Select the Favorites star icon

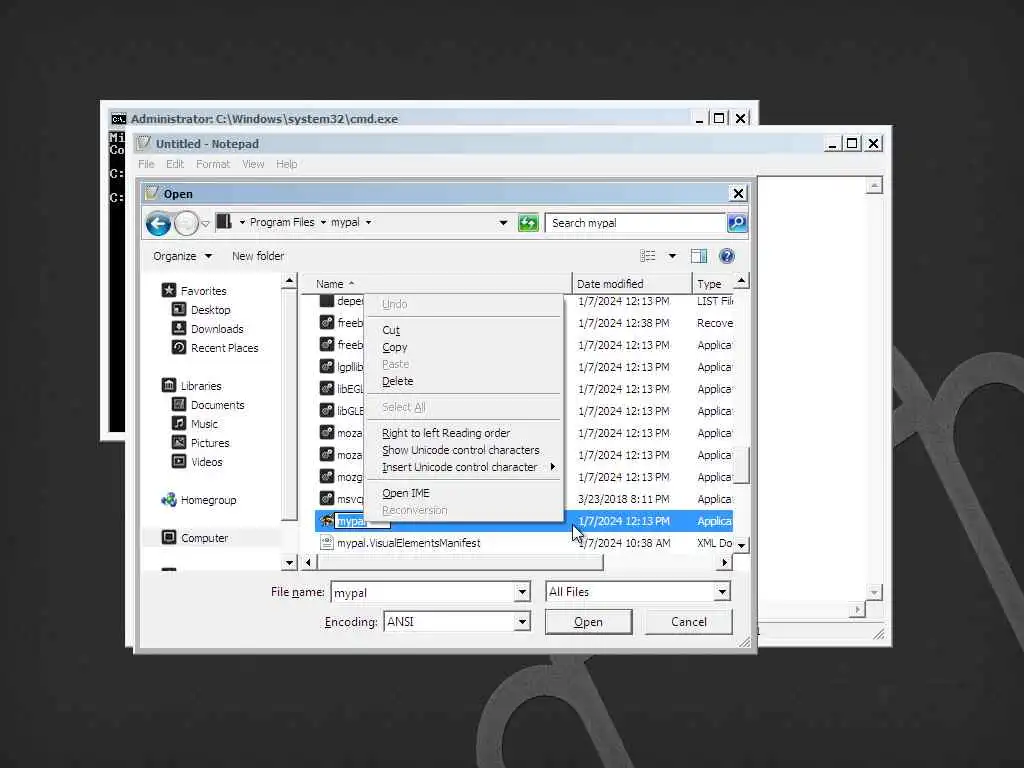[168, 290]
